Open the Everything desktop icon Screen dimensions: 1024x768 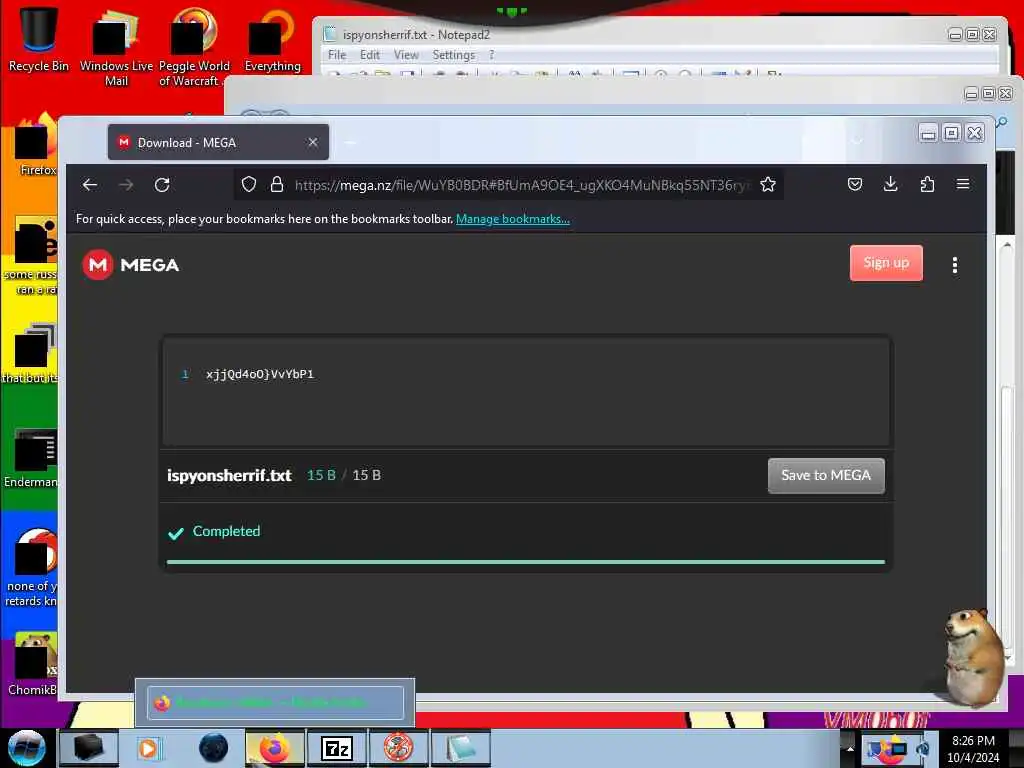point(272,40)
